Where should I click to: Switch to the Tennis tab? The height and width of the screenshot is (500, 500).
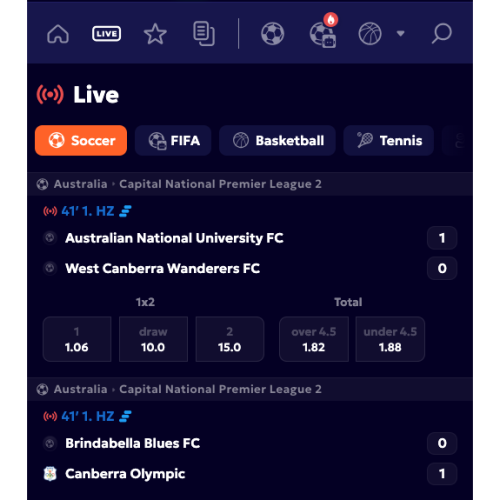pos(389,140)
